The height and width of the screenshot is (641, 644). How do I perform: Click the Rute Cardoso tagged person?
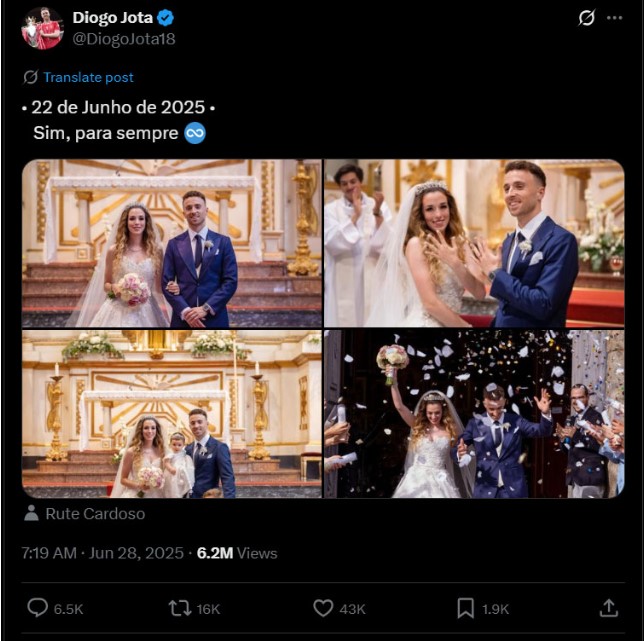click(95, 514)
